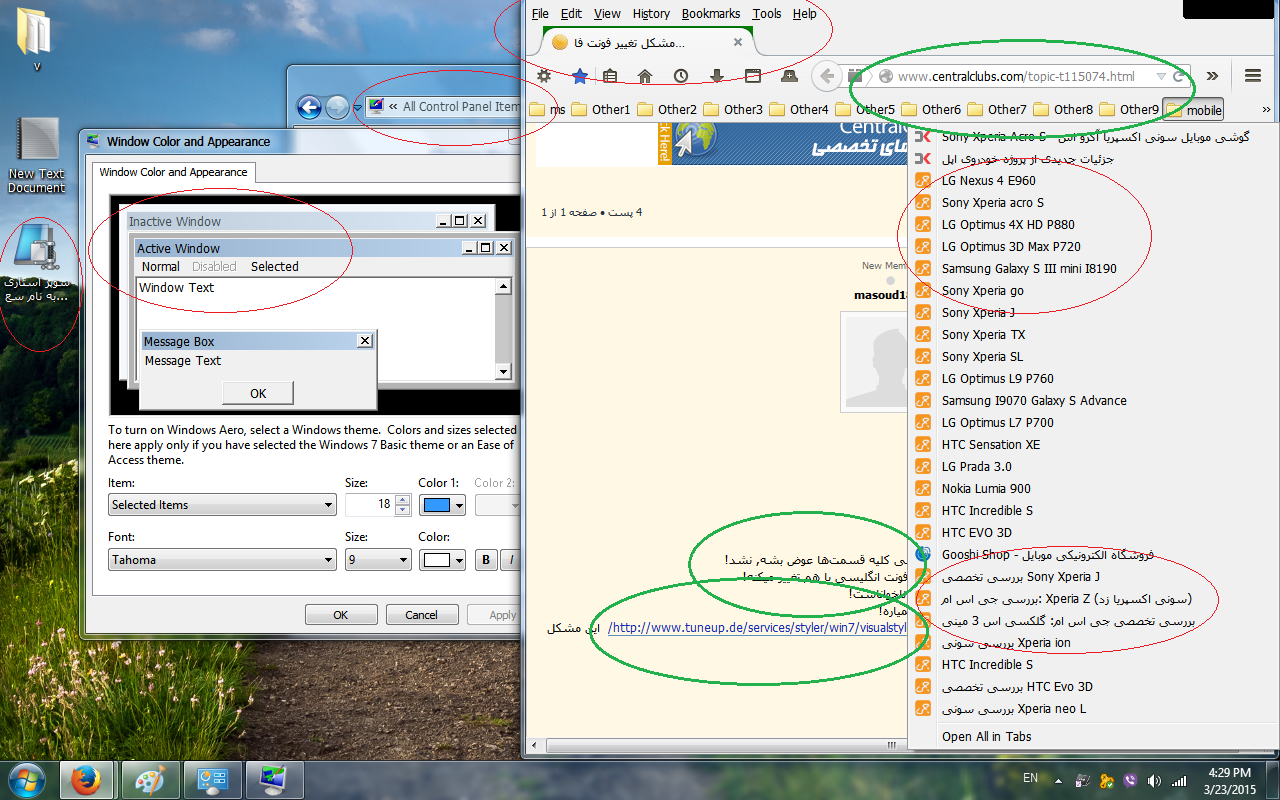
Task: Open the ms bookmarks folder
Action: click(547, 109)
